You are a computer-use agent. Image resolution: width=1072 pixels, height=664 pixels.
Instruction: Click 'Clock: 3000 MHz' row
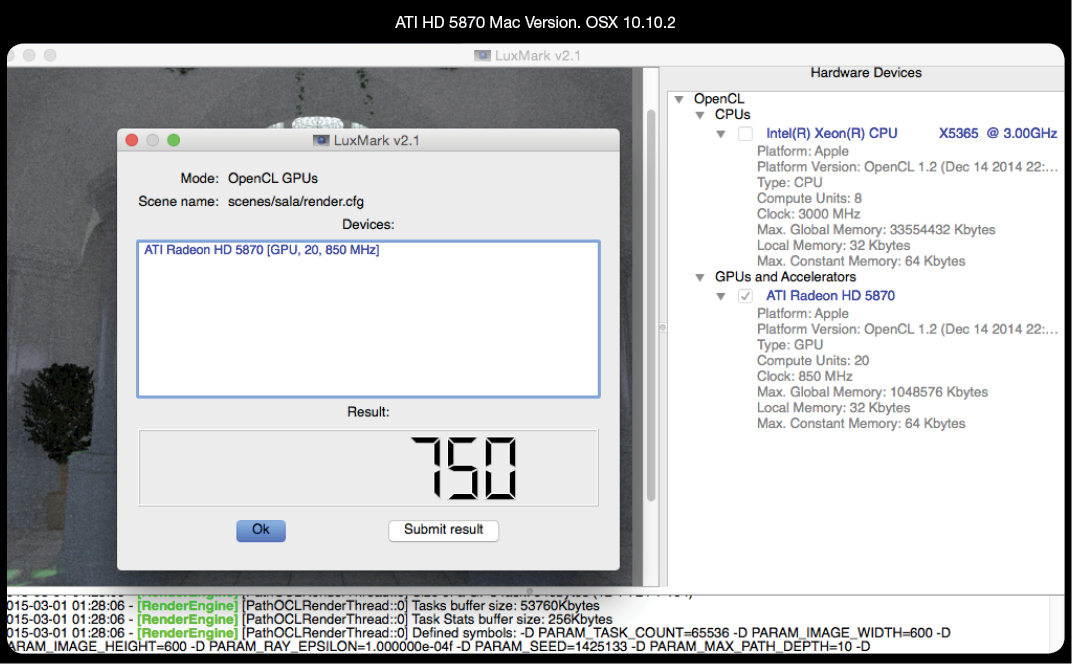[x=808, y=214]
